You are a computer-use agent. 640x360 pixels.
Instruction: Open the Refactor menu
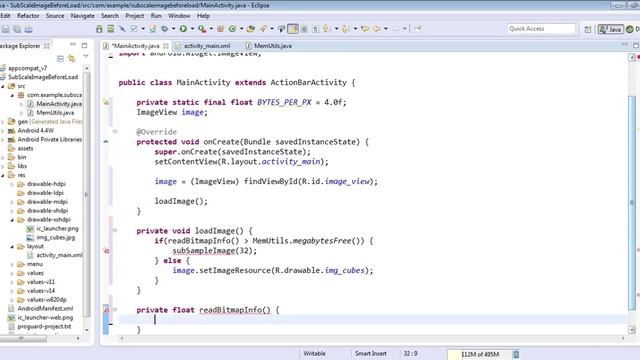28,16
